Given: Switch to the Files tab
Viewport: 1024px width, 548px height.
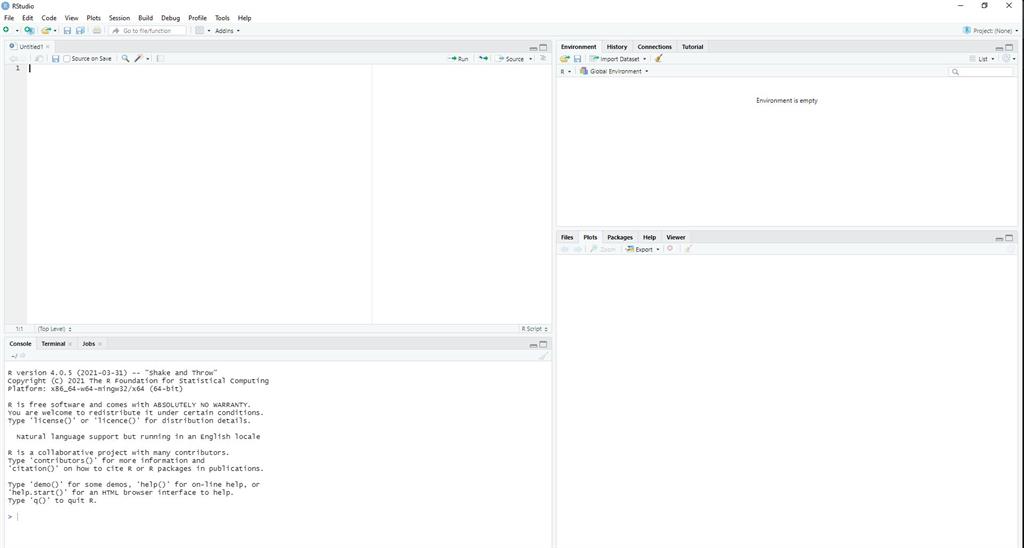Looking at the screenshot, I should pos(567,237).
